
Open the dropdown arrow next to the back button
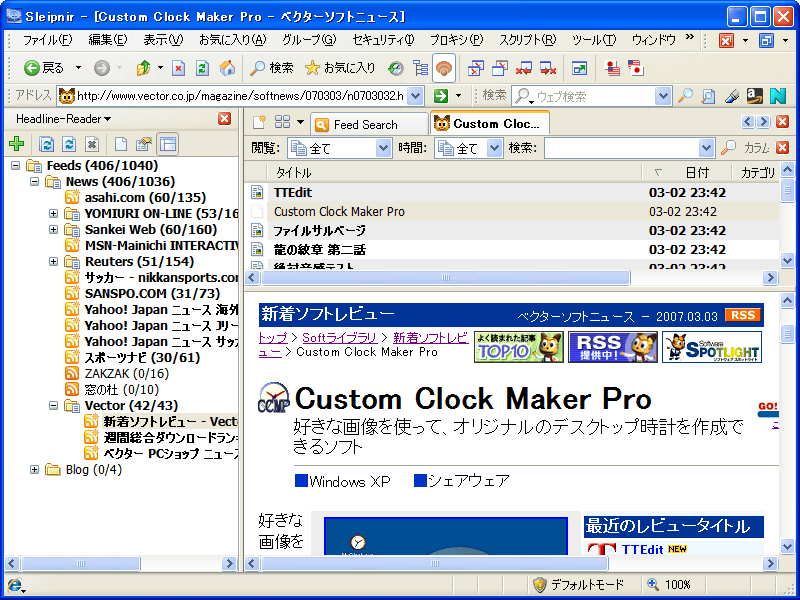tap(78, 68)
